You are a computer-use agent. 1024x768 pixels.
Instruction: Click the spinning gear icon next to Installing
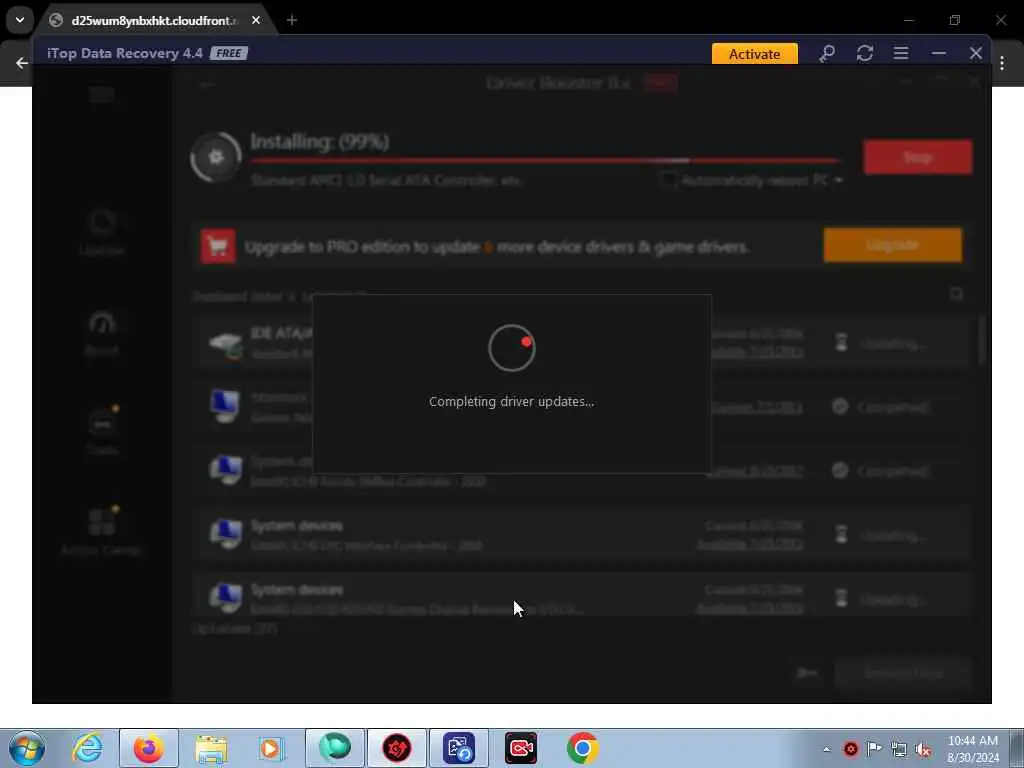coord(216,157)
